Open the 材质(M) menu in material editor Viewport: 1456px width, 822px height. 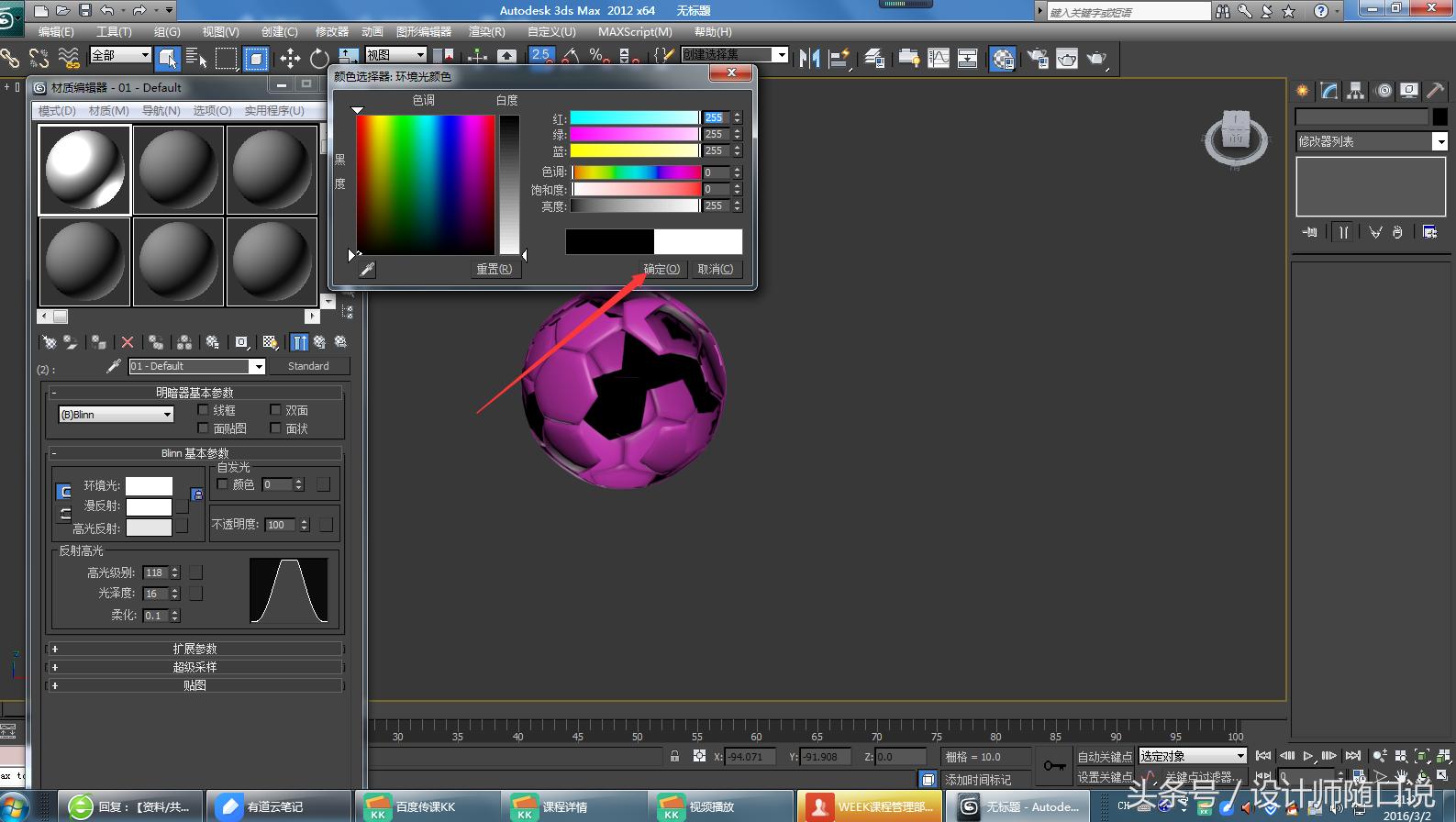(x=108, y=110)
